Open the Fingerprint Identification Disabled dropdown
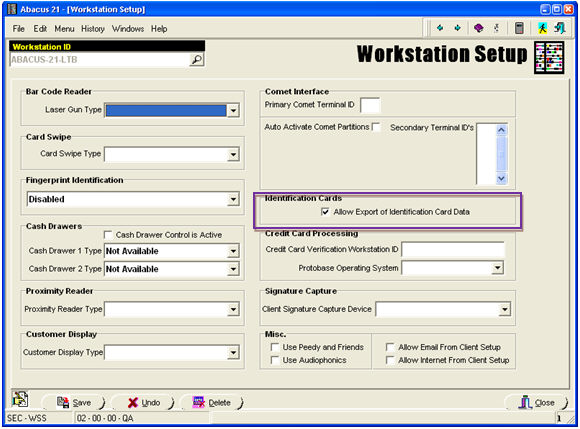580x429 pixels. point(233,199)
